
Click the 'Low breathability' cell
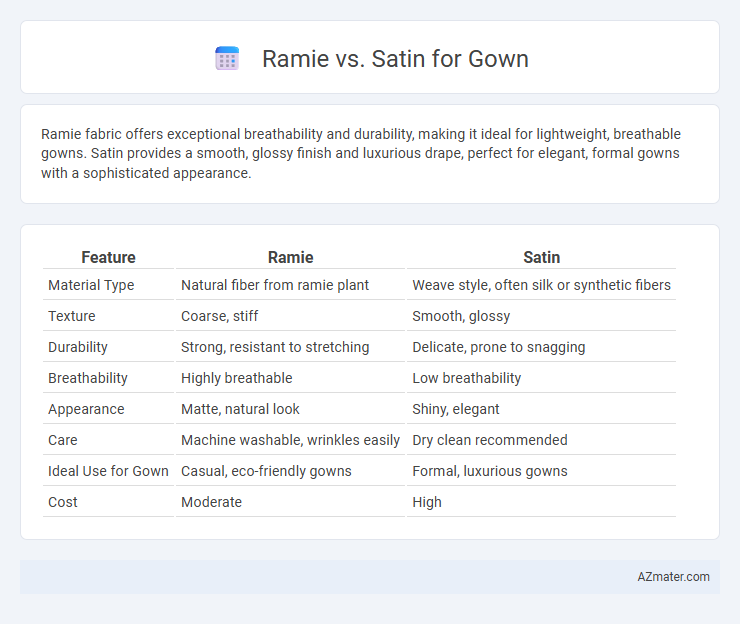pyautogui.click(x=467, y=378)
